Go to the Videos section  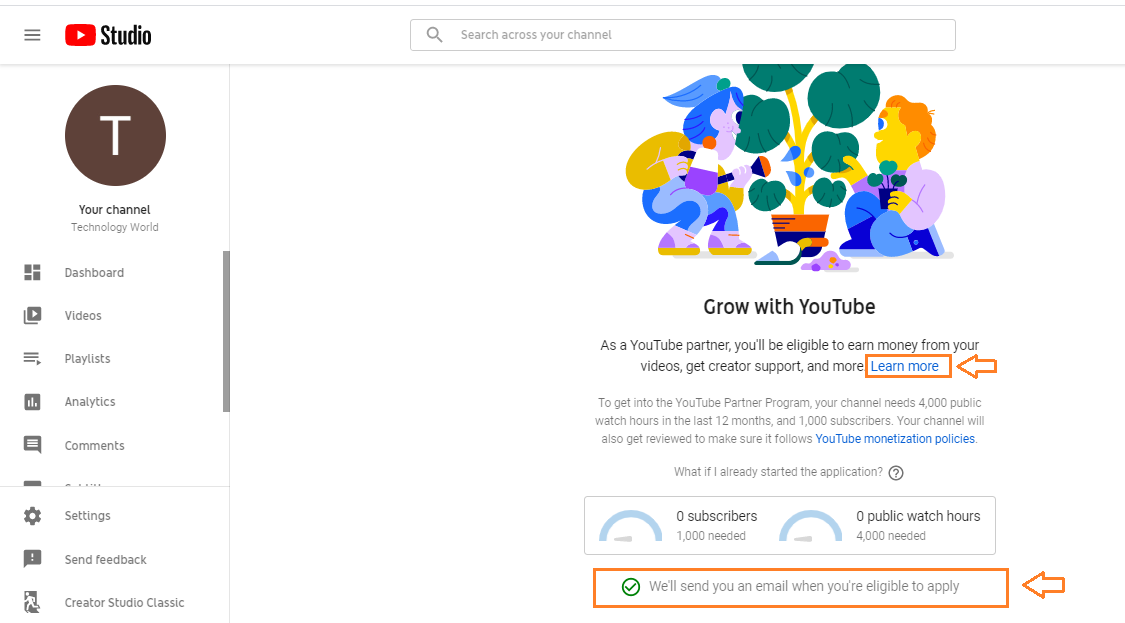click(x=83, y=316)
